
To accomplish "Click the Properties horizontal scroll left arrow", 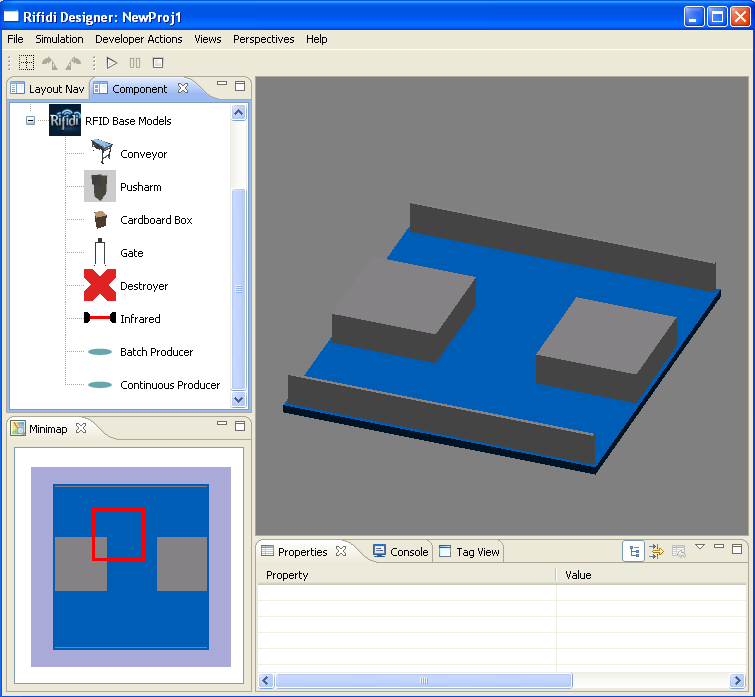I will [266, 680].
